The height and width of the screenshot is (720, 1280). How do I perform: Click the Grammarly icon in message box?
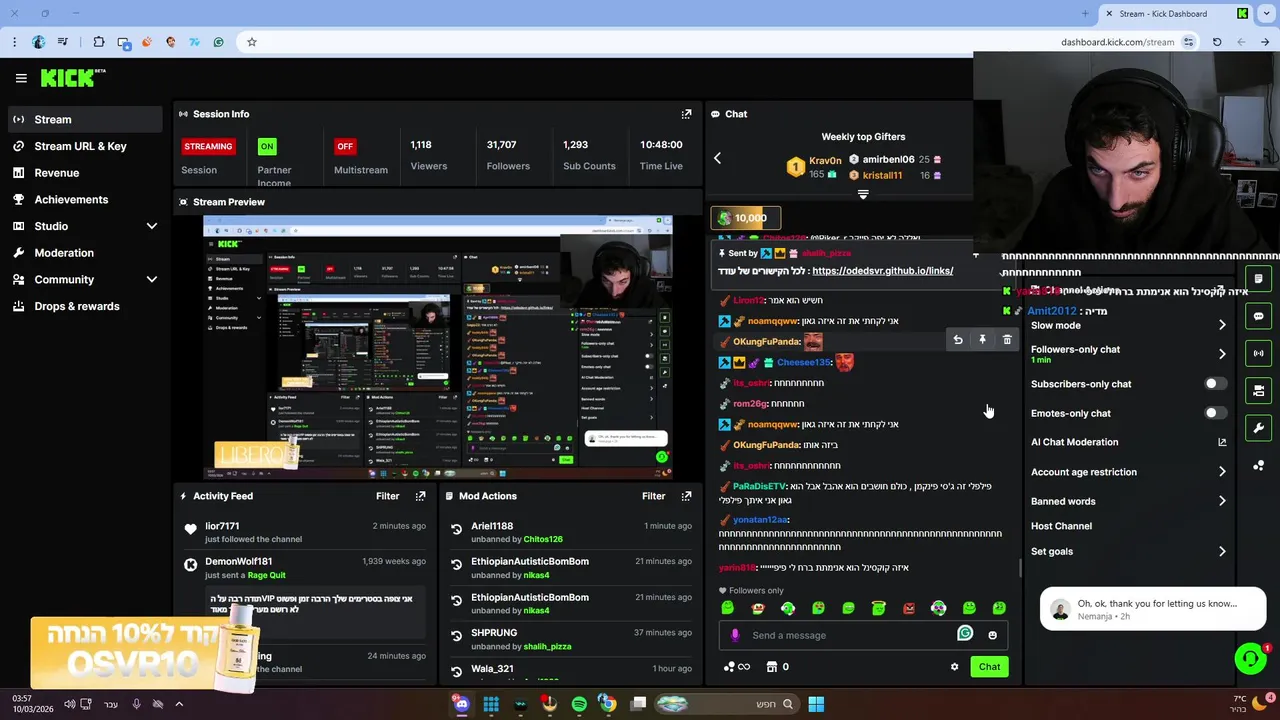click(965, 633)
